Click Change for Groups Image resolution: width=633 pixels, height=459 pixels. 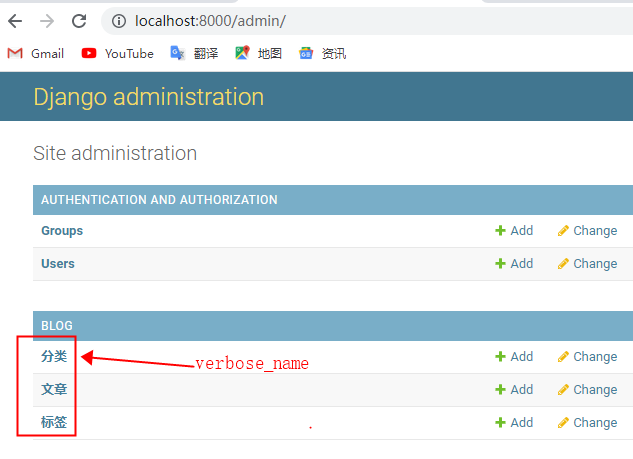(587, 231)
